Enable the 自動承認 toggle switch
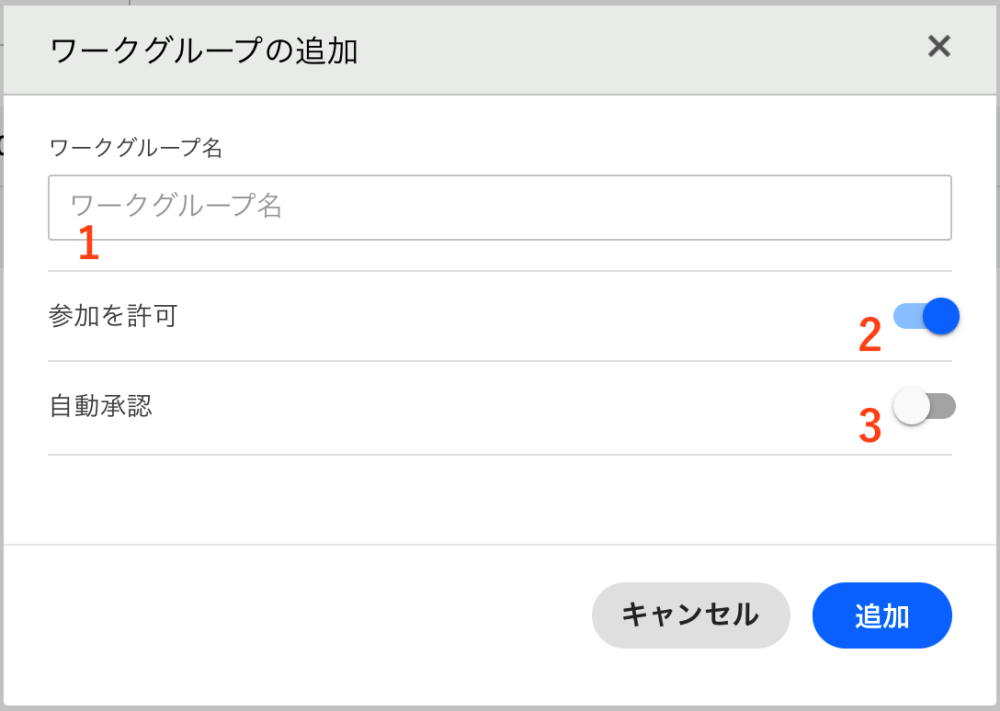The image size is (1000, 711). [x=925, y=407]
